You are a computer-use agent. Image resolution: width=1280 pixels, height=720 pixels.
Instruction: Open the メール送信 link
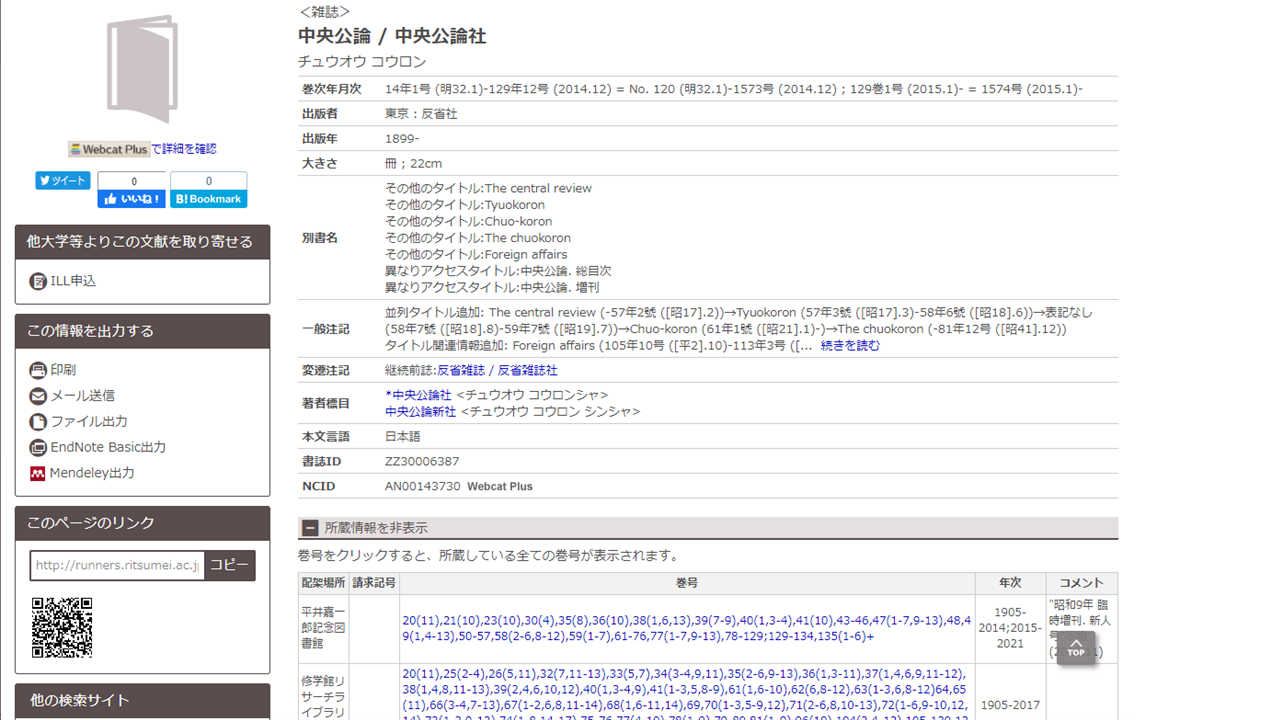pos(83,396)
